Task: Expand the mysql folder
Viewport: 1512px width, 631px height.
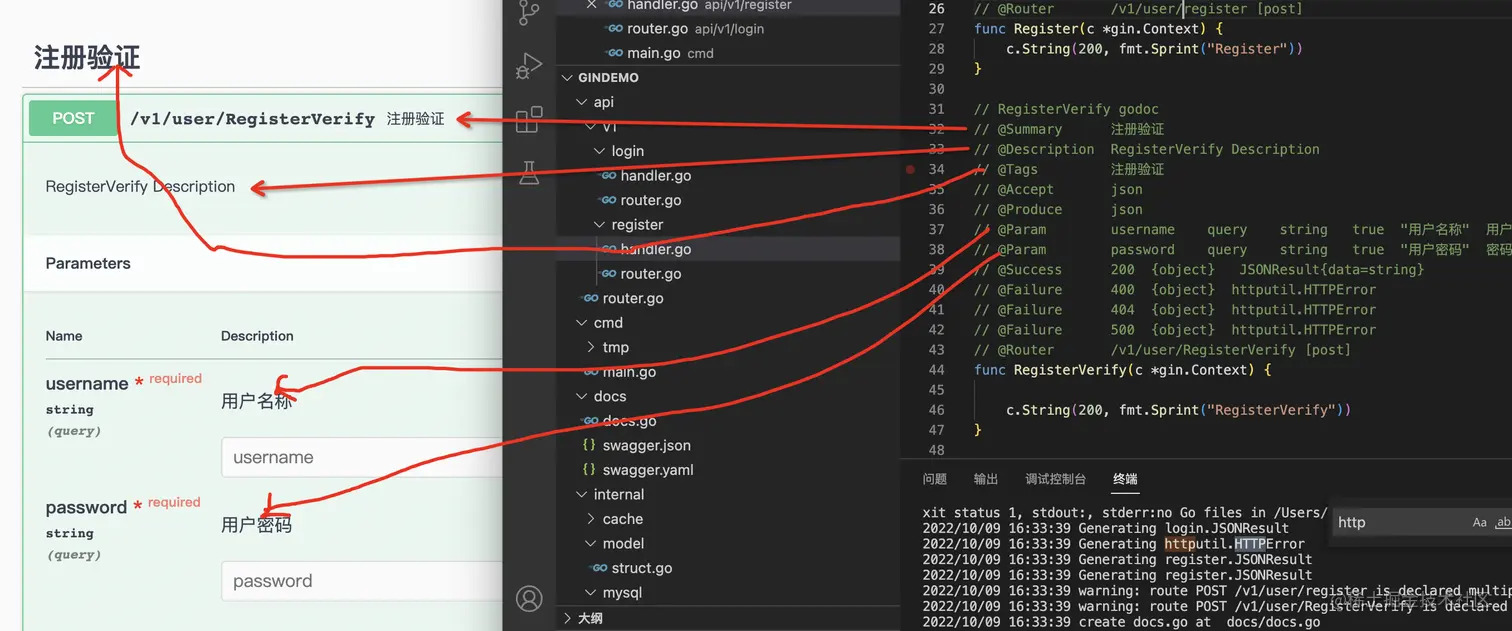Action: (591, 592)
